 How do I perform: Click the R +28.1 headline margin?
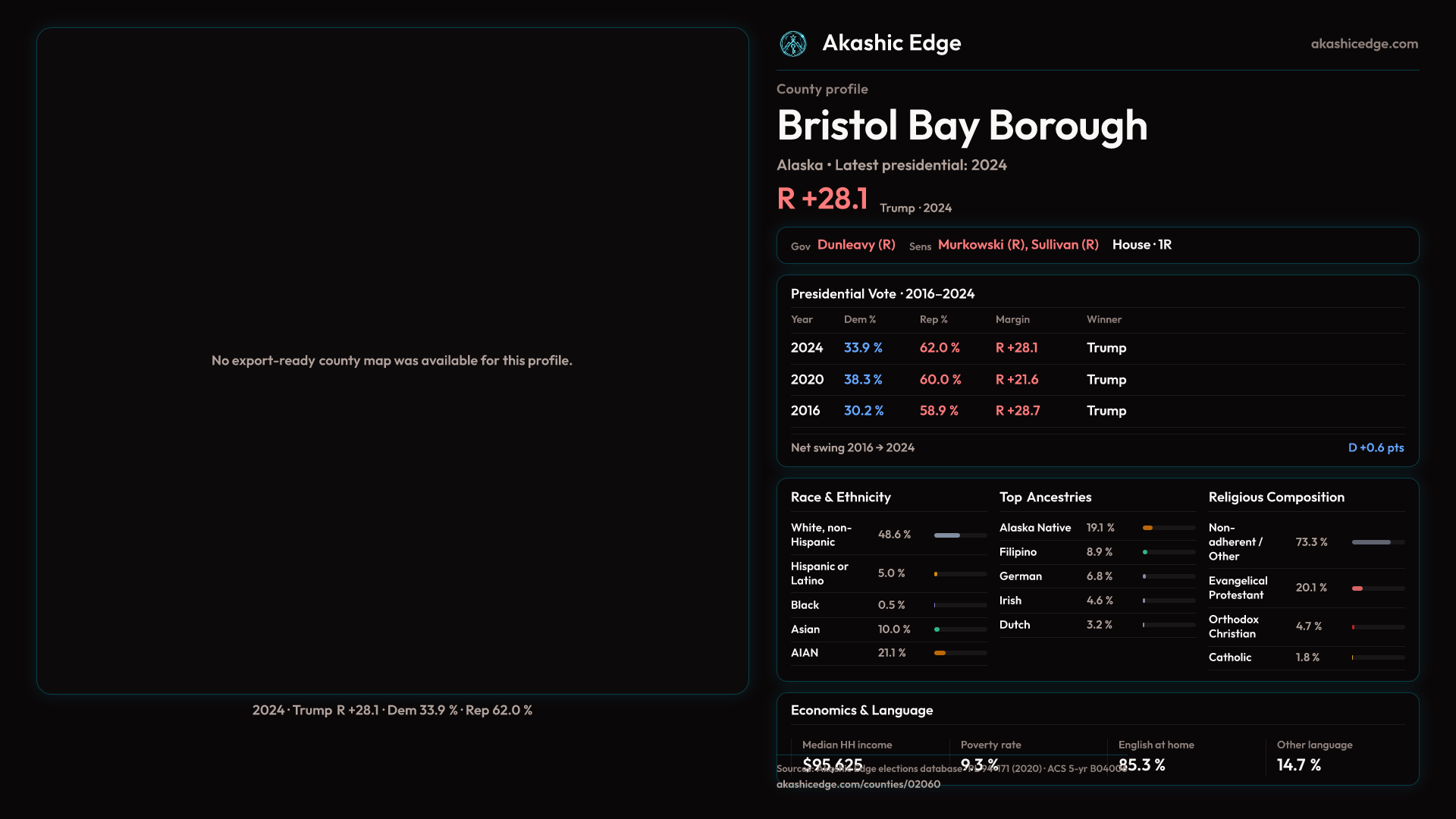(x=822, y=199)
